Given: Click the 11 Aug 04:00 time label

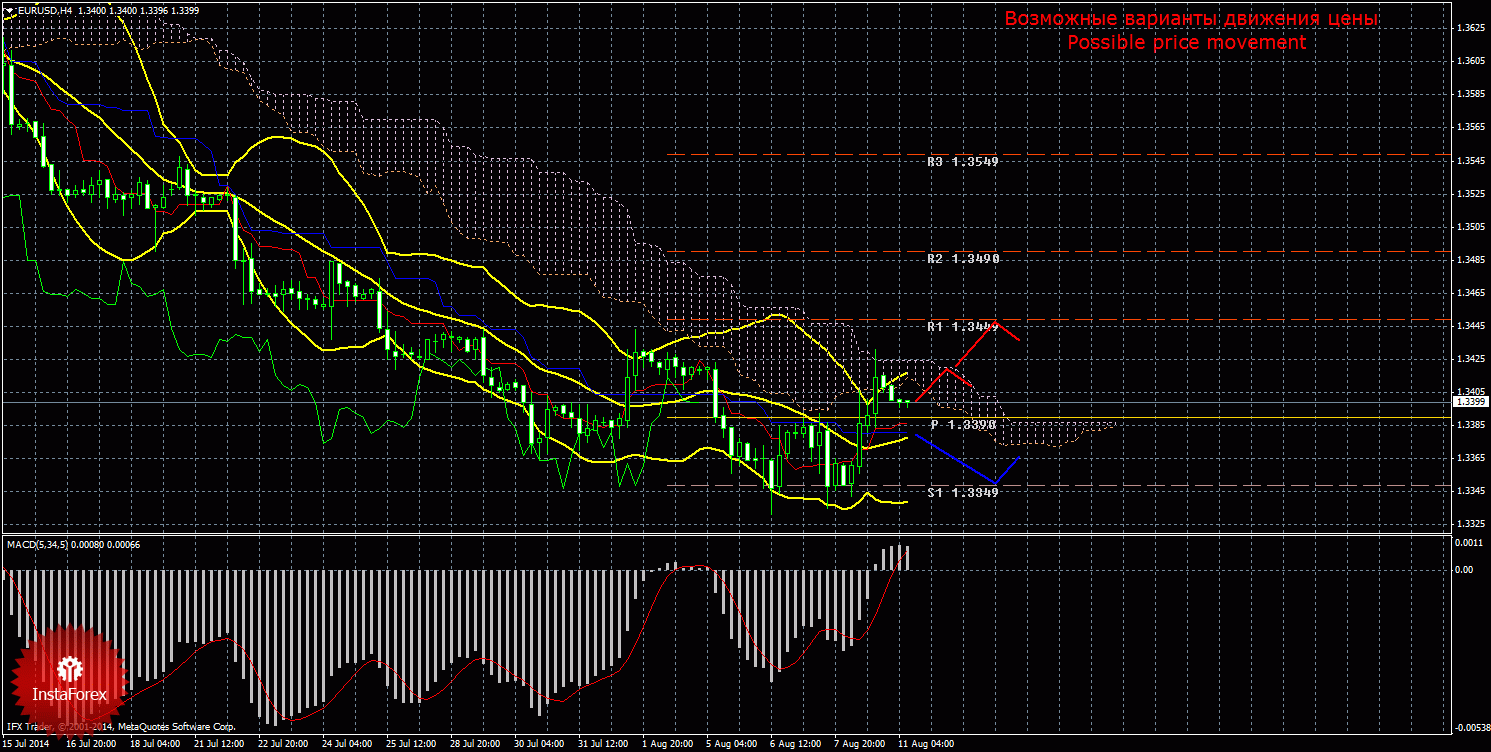Looking at the screenshot, I should (x=926, y=744).
